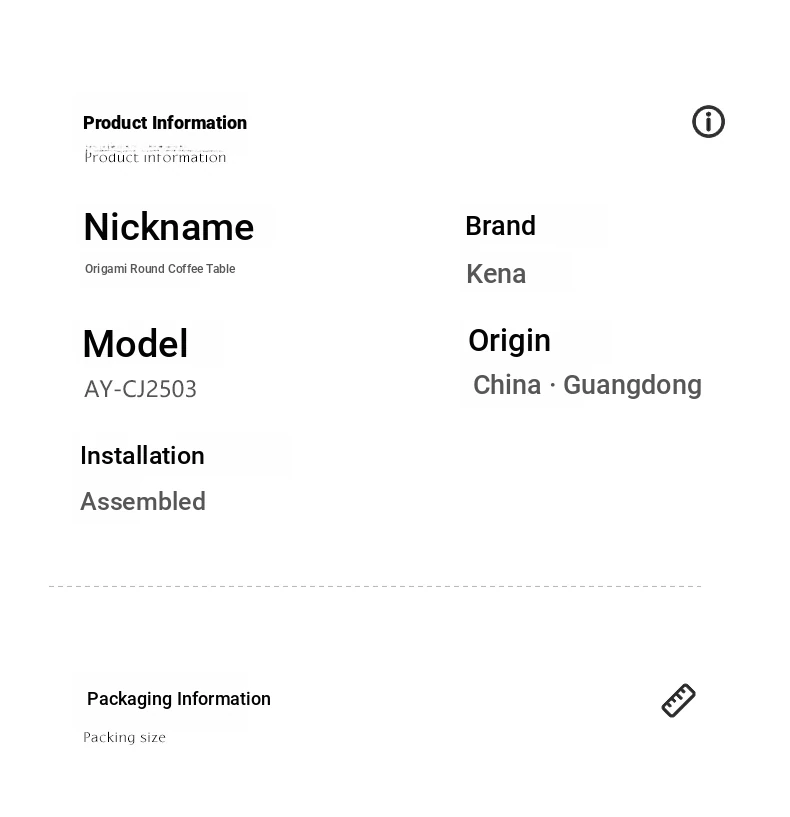Select the Assembled installation value
The width and height of the screenshot is (790, 817).
pos(143,502)
